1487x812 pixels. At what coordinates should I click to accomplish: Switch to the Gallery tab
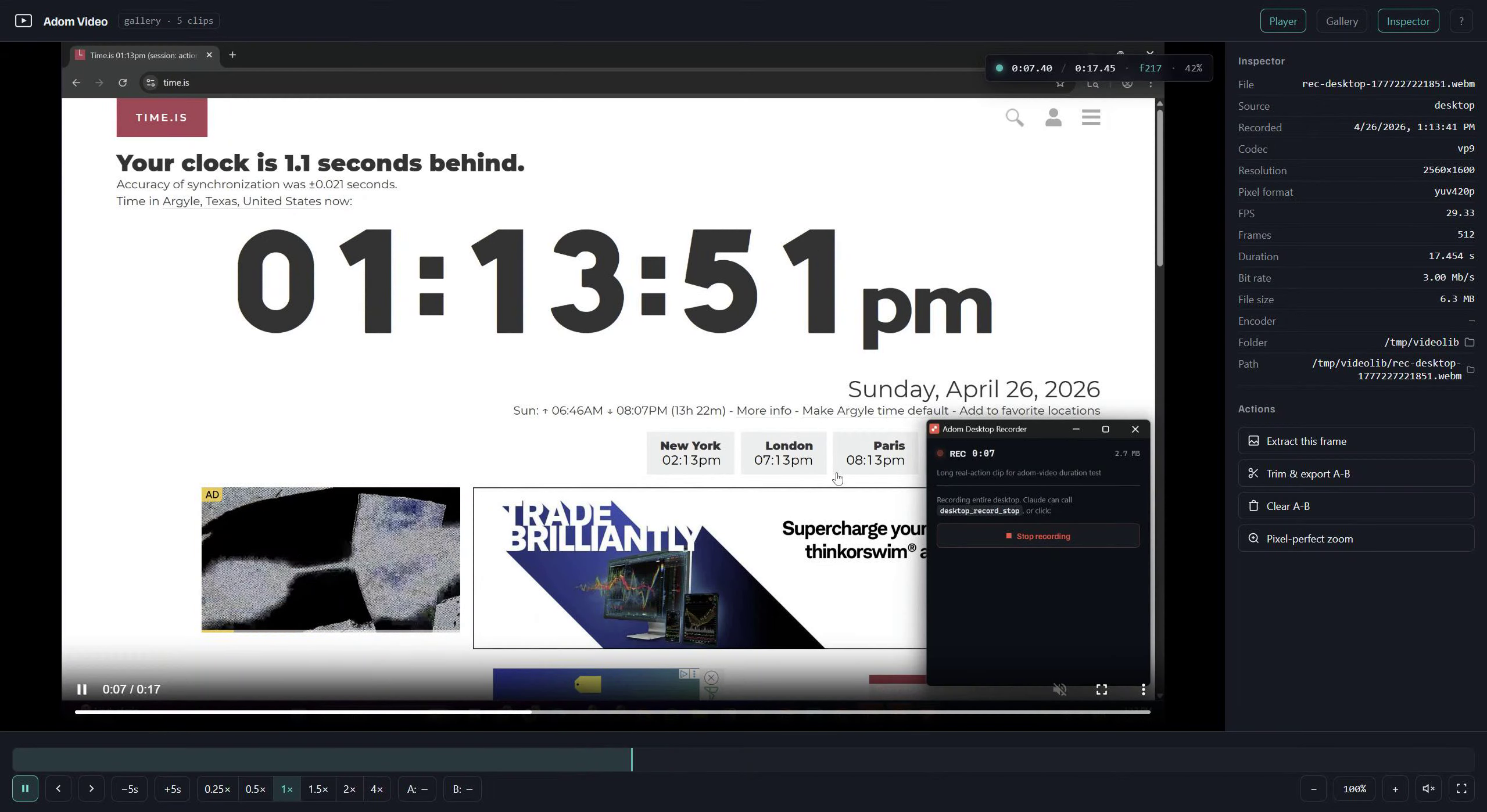(1342, 21)
